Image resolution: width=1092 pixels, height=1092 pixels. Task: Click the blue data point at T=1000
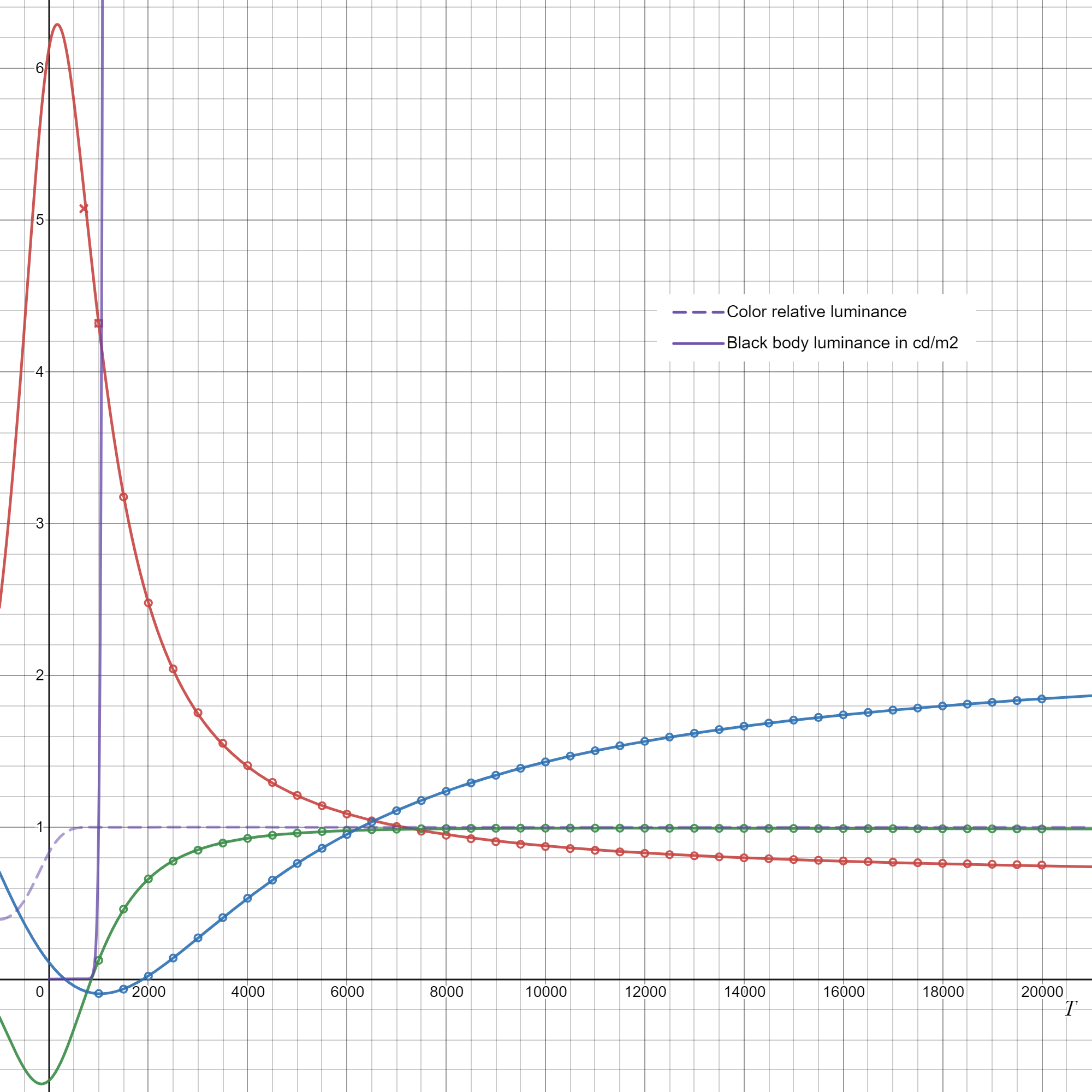(x=99, y=994)
